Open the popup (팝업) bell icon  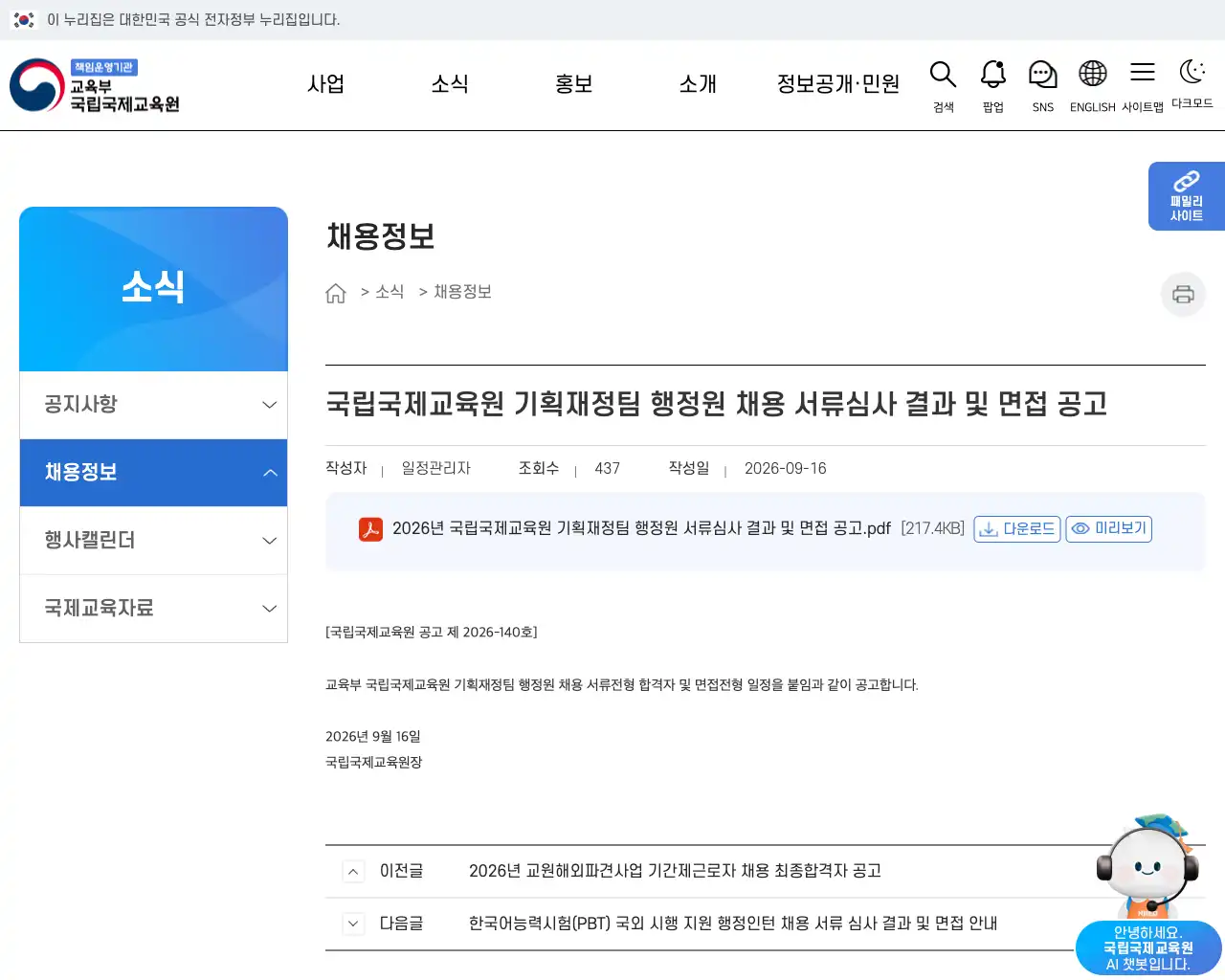(993, 75)
